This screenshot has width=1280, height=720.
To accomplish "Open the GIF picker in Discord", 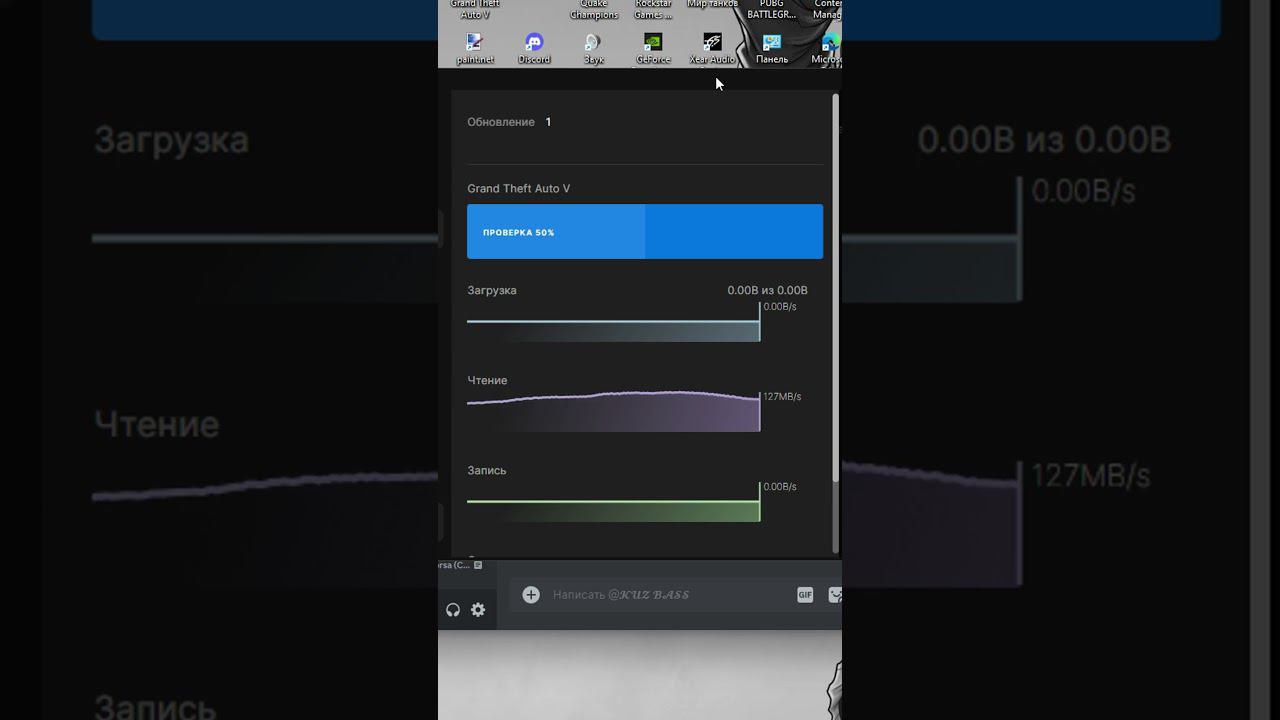I will click(805, 595).
